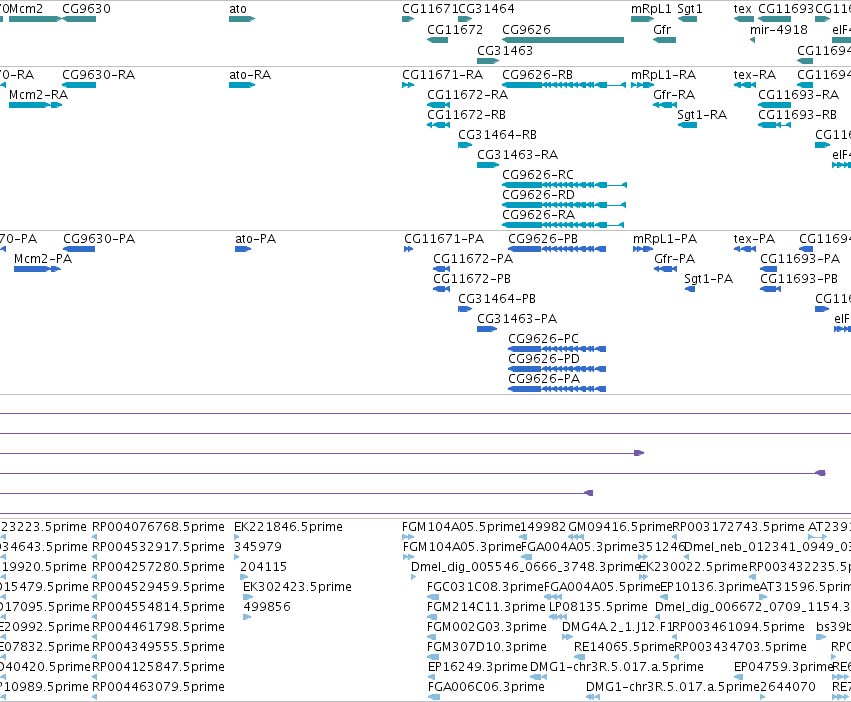
Task: Select the tex-PA protein label
Action: pos(754,239)
